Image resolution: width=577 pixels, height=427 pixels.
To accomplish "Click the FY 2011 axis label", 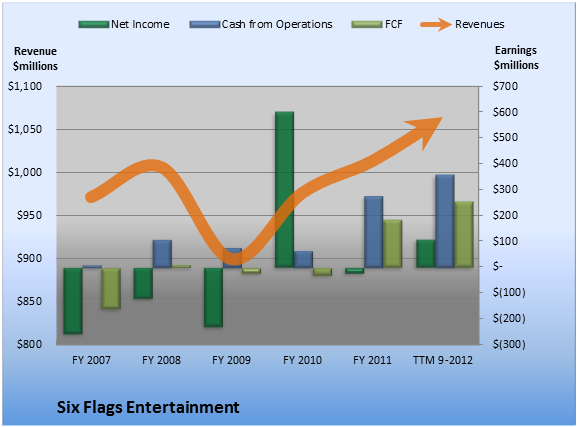I will click(372, 360).
